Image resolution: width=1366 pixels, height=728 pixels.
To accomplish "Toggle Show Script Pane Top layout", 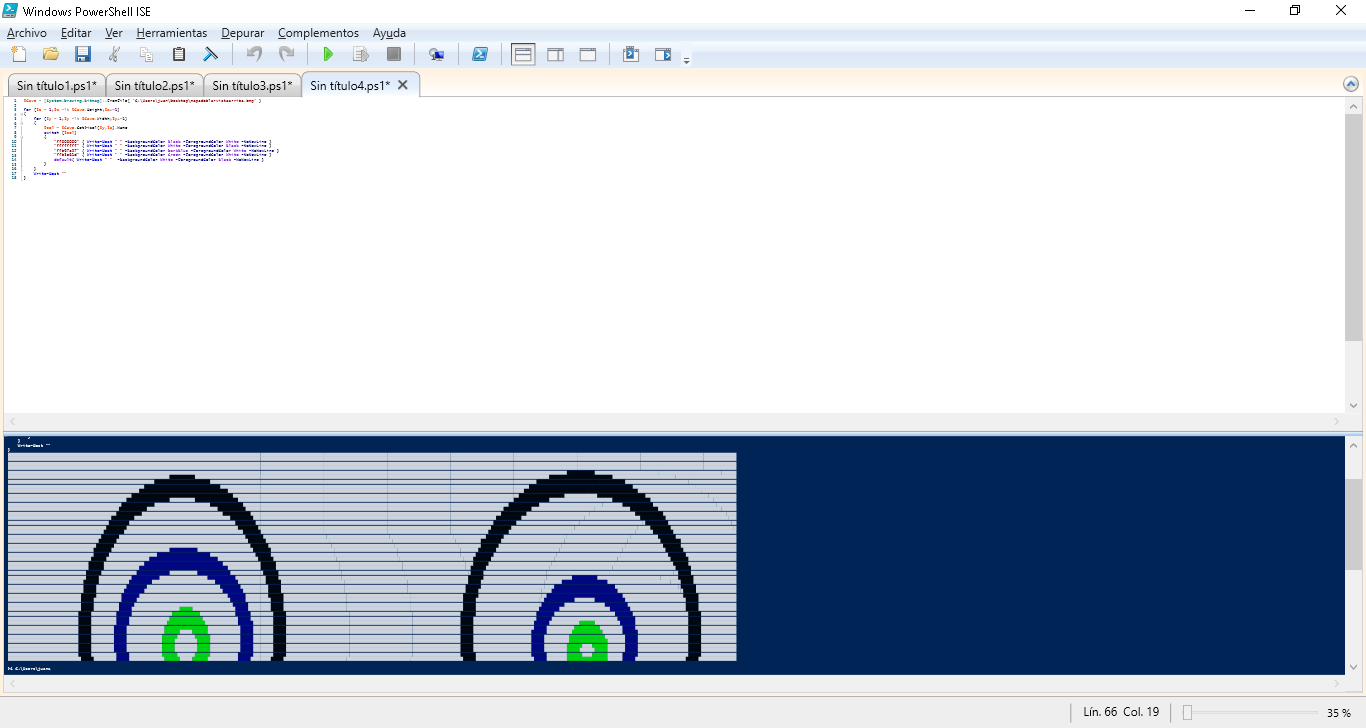I will (523, 54).
